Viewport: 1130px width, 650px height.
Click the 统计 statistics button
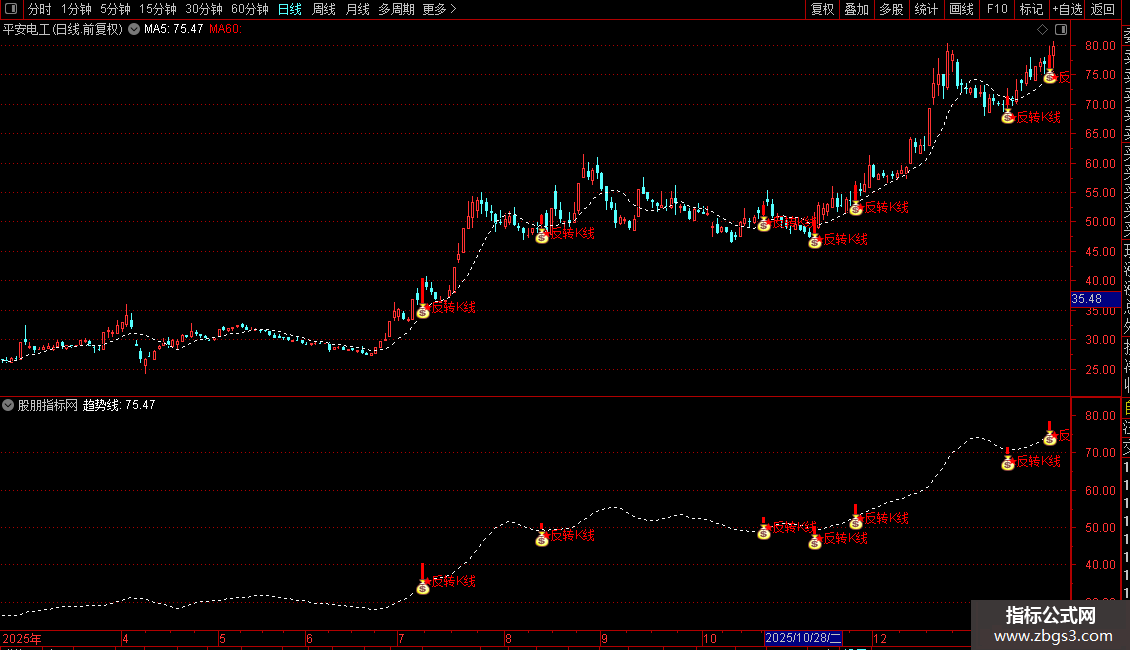coord(926,9)
